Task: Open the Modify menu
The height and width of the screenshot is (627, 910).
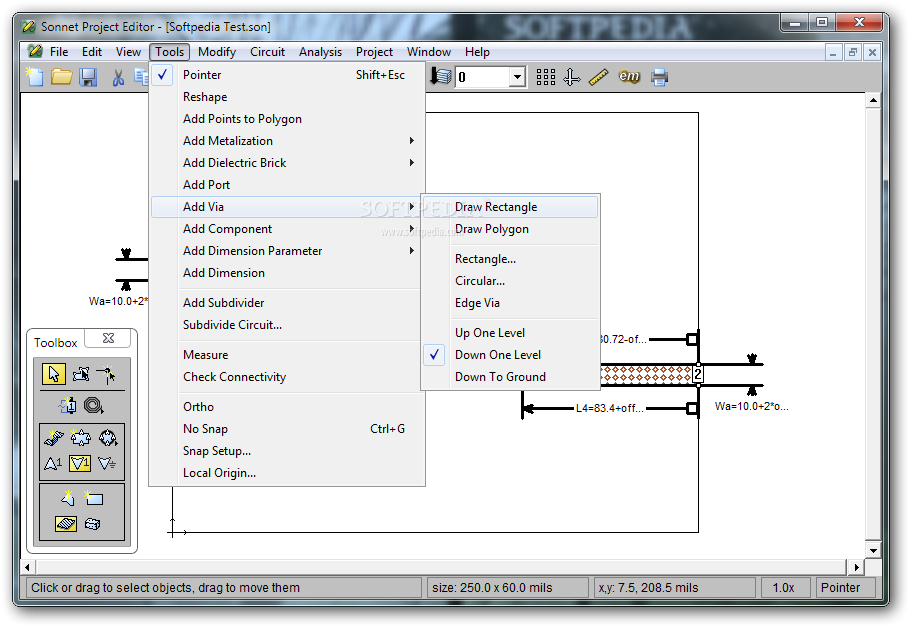Action: [x=216, y=52]
